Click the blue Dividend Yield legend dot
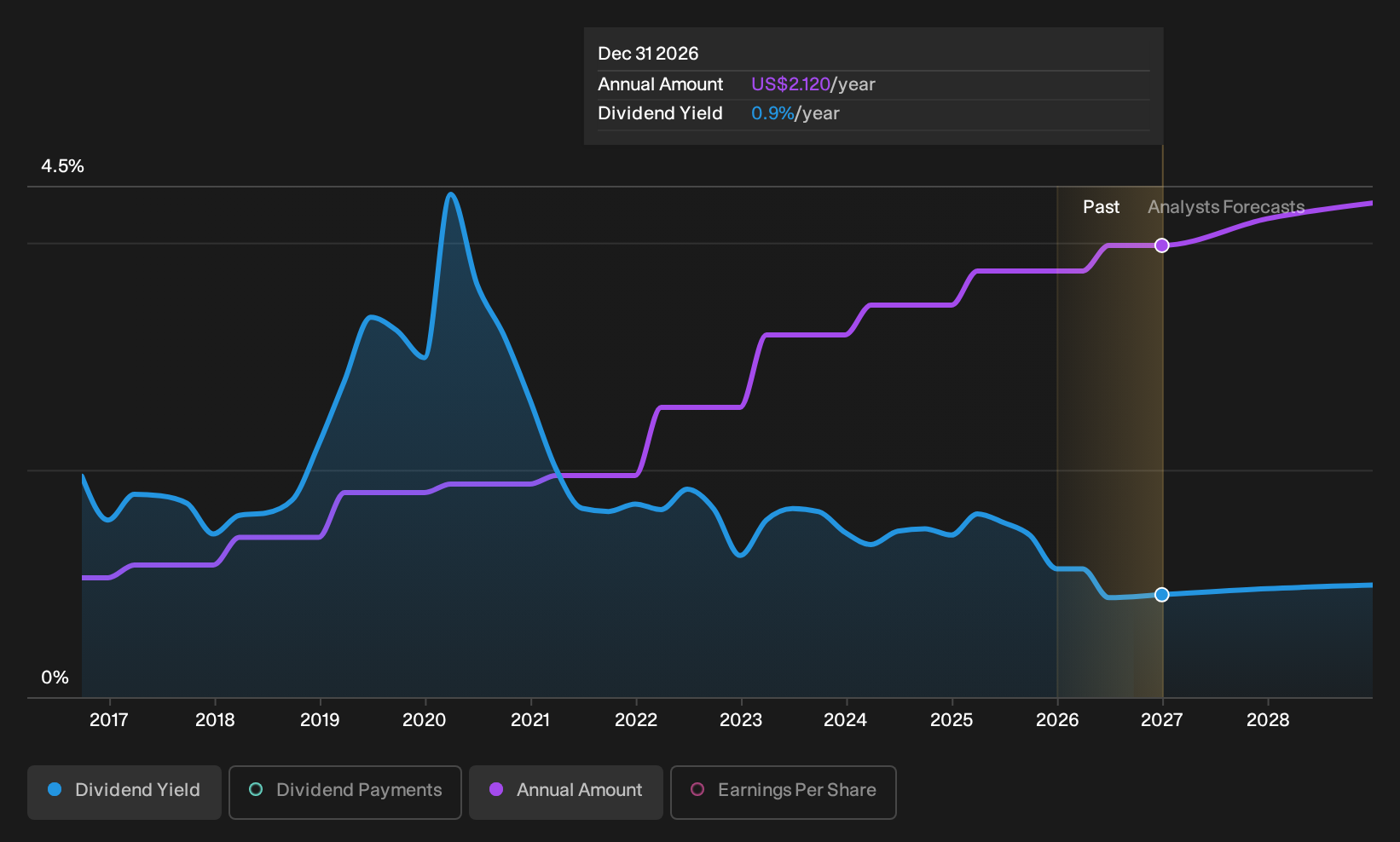1400x842 pixels. coord(55,789)
